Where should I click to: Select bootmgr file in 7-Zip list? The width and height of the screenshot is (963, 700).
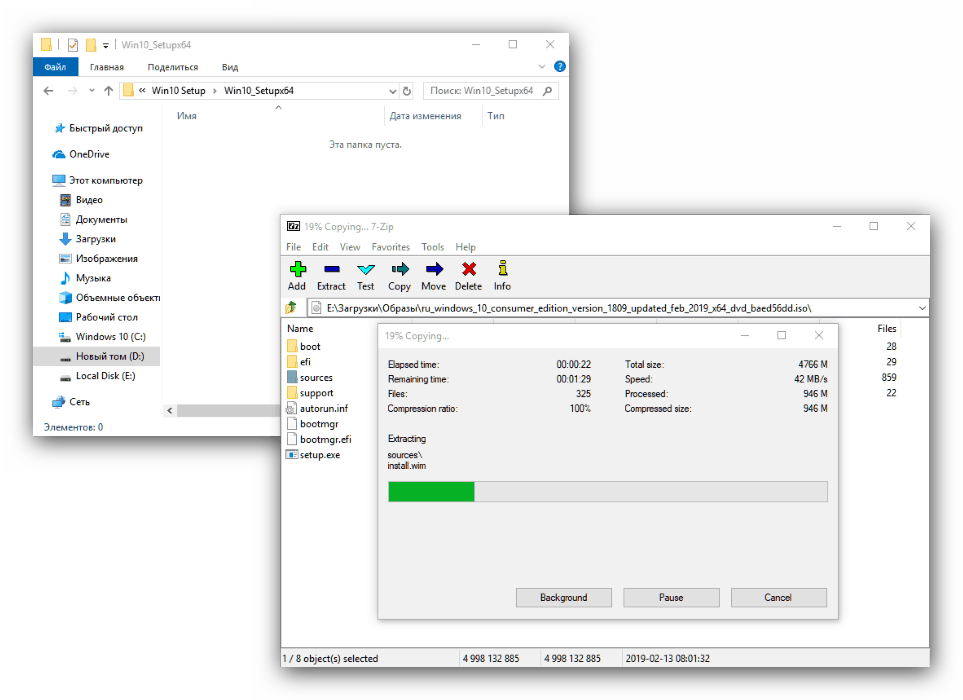tap(313, 424)
